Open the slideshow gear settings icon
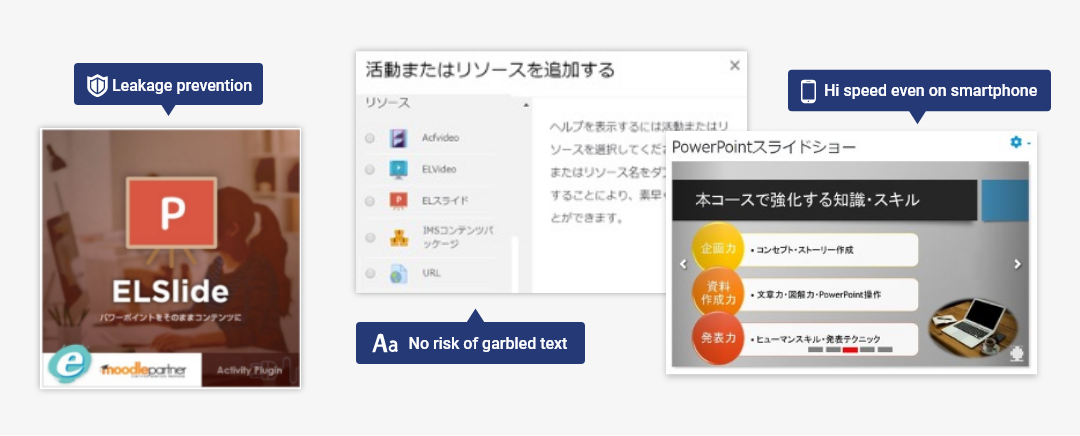 click(1015, 142)
